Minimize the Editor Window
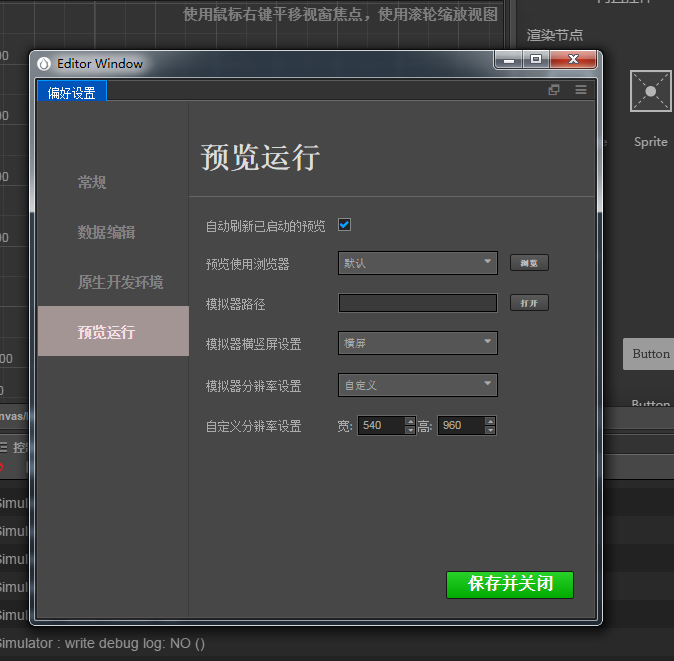 [x=509, y=60]
